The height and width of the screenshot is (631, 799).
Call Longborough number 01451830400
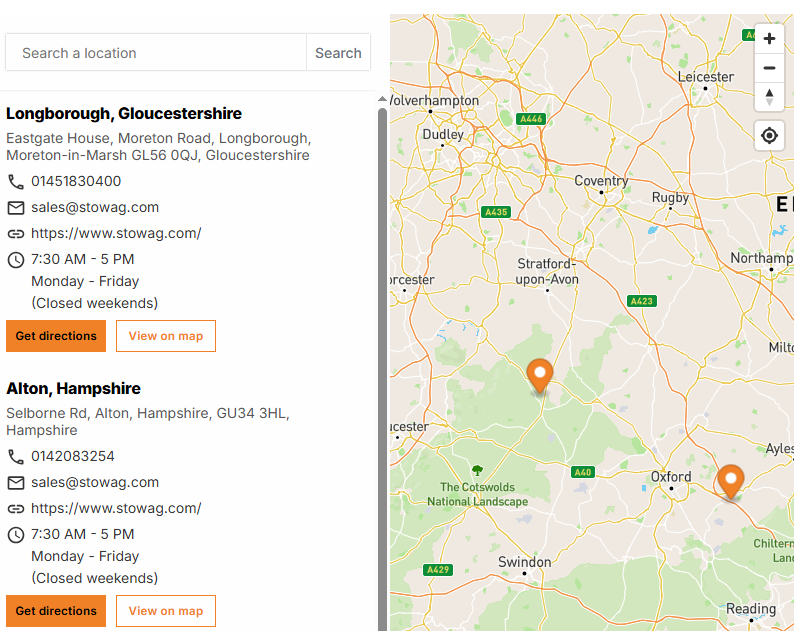point(76,182)
